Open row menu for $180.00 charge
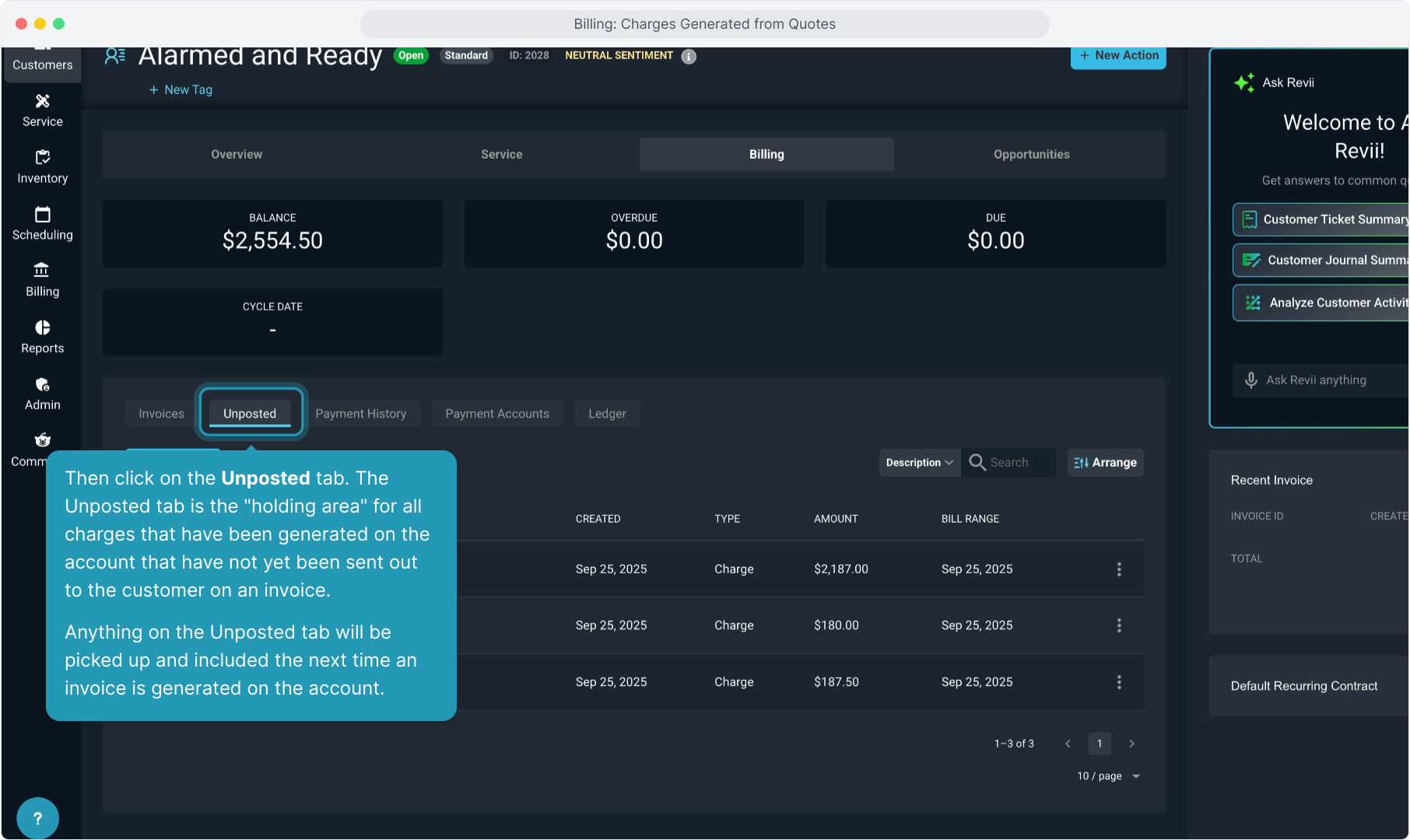The width and height of the screenshot is (1410, 840). tap(1119, 625)
